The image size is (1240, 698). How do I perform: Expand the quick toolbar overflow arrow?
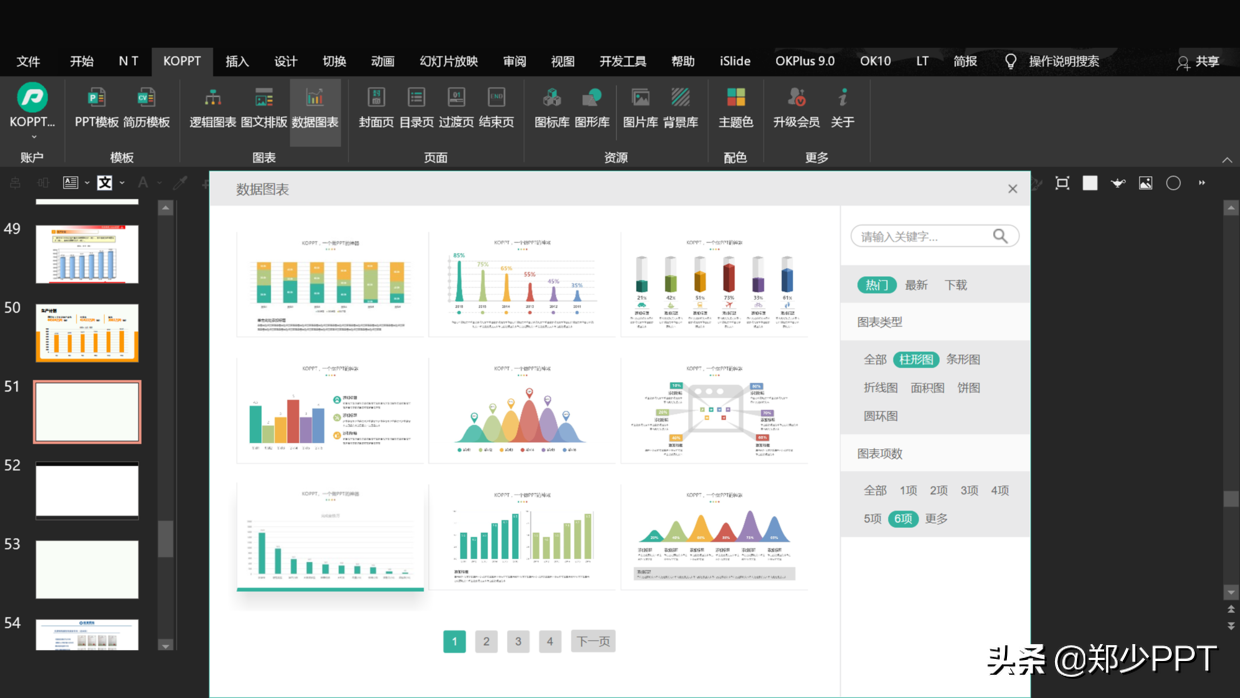[x=1202, y=183]
